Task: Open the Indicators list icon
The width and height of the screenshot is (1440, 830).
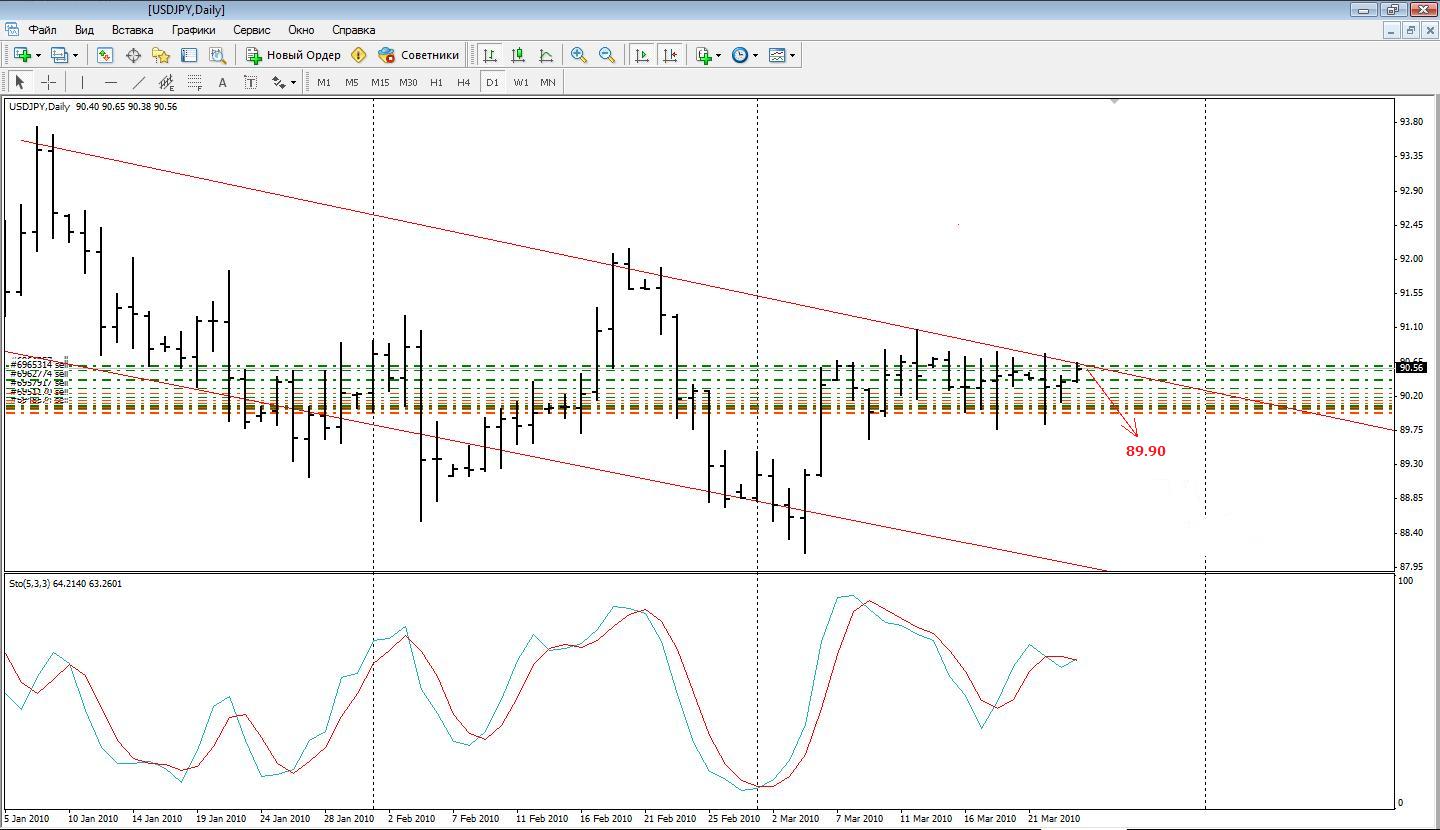Action: [x=704, y=55]
